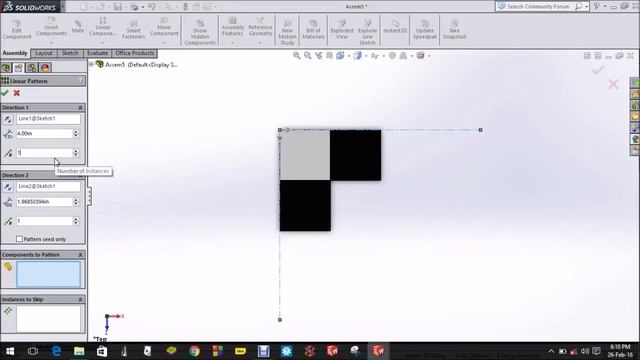Open the DisplayManager tab icon
Viewport: 640px width, 360px height.
[x=45, y=67]
